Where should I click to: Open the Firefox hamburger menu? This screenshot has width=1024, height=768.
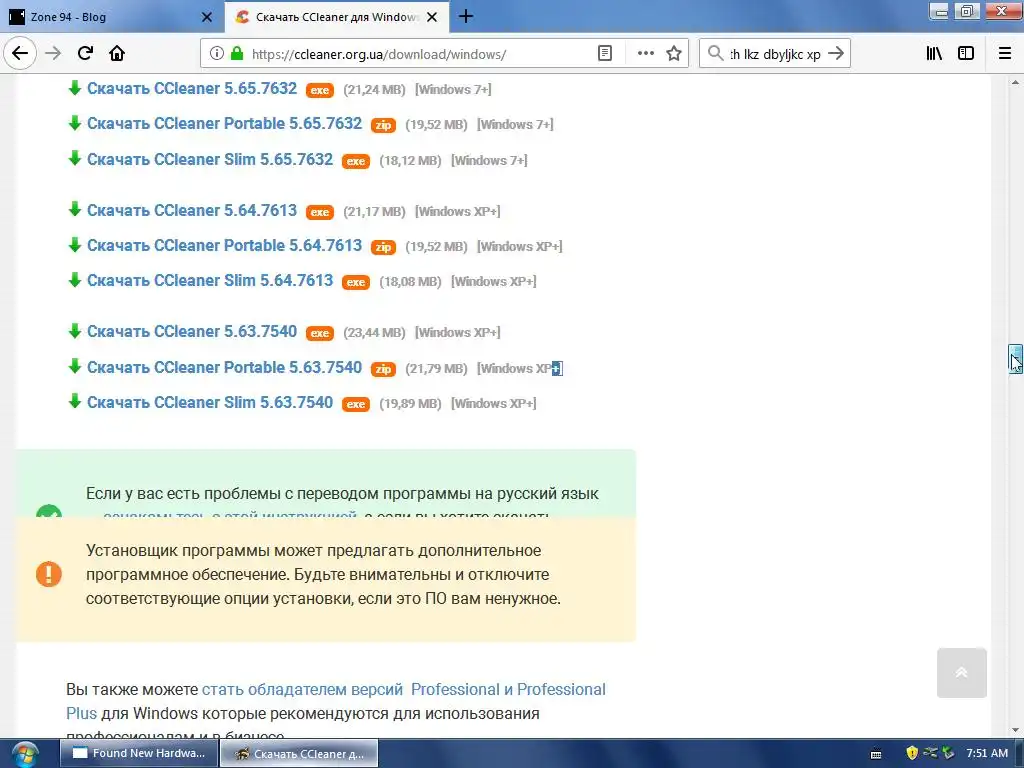pyautogui.click(x=1005, y=54)
